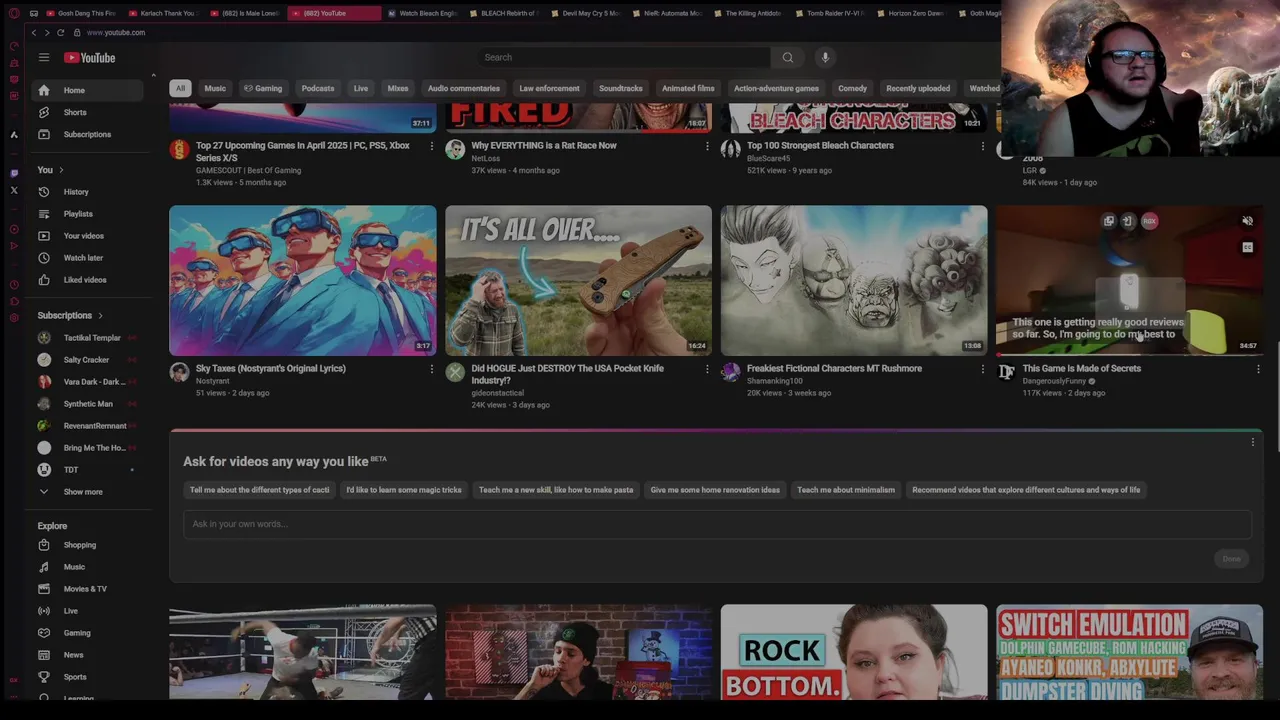
Task: Switch to Watch Bleach browser tab
Action: [x=422, y=13]
